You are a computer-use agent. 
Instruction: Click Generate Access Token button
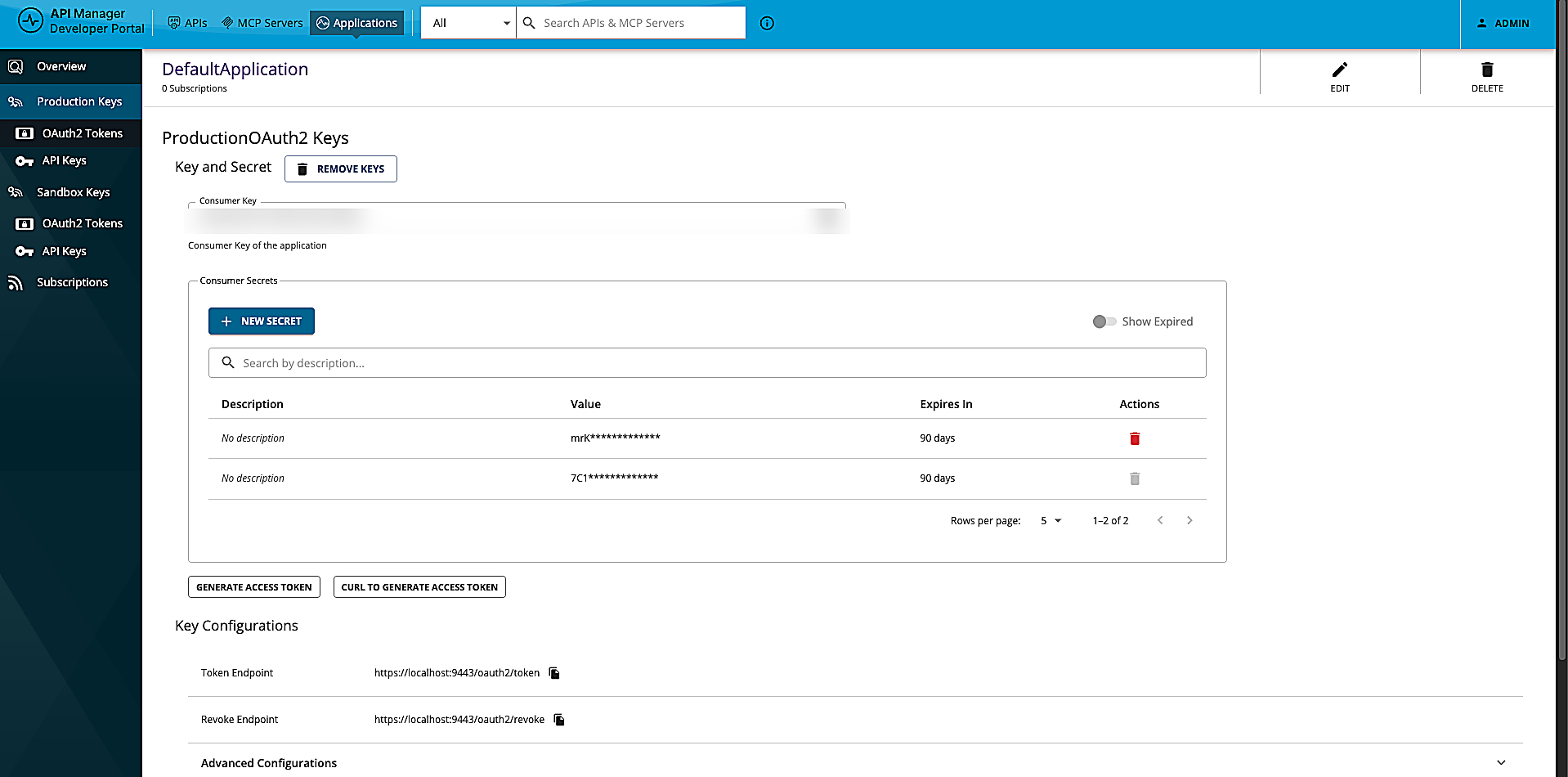(x=254, y=587)
